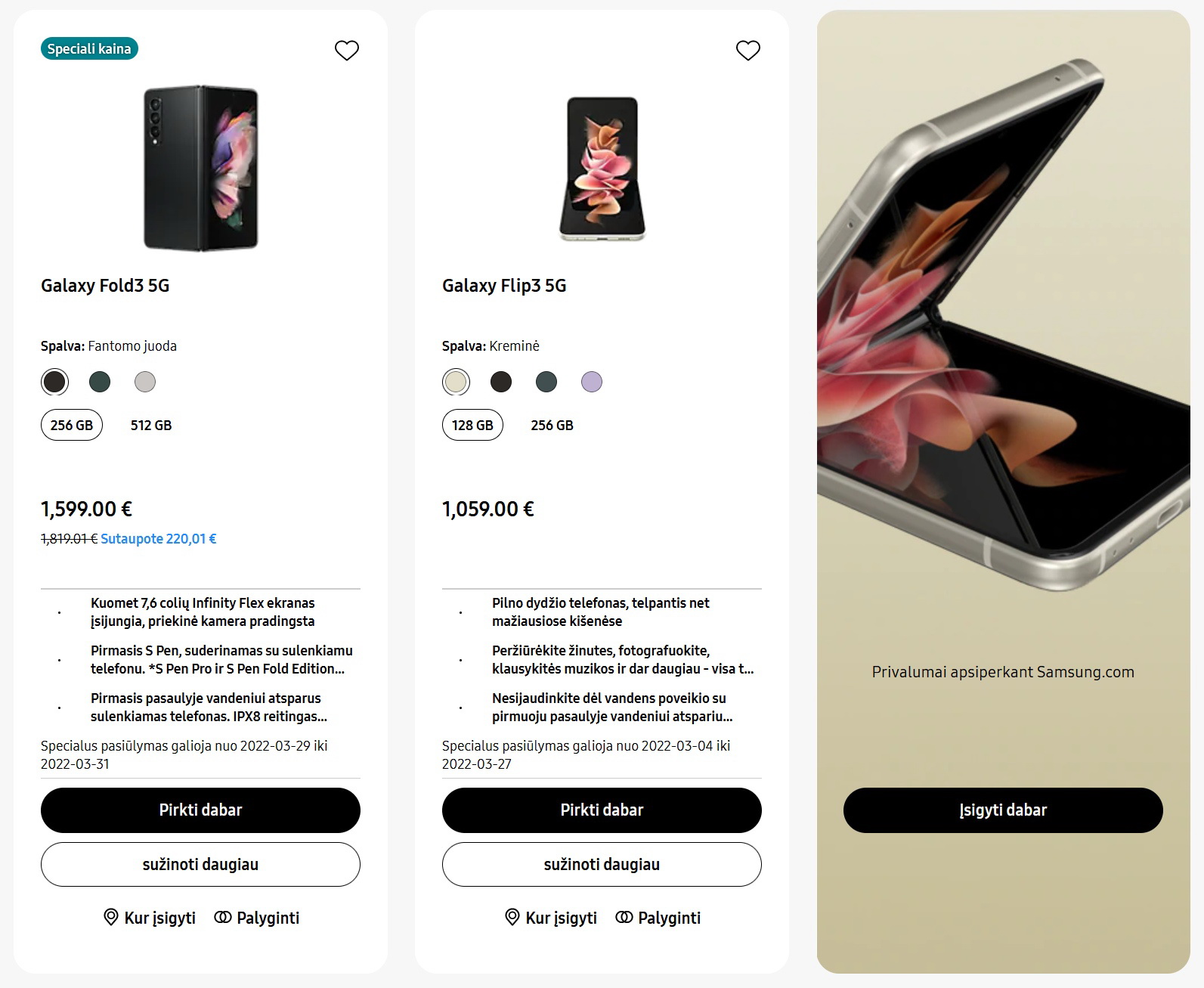This screenshot has width=1204, height=988.
Task: Select 256 GB storage for Galaxy Flip3
Action: pos(552,426)
